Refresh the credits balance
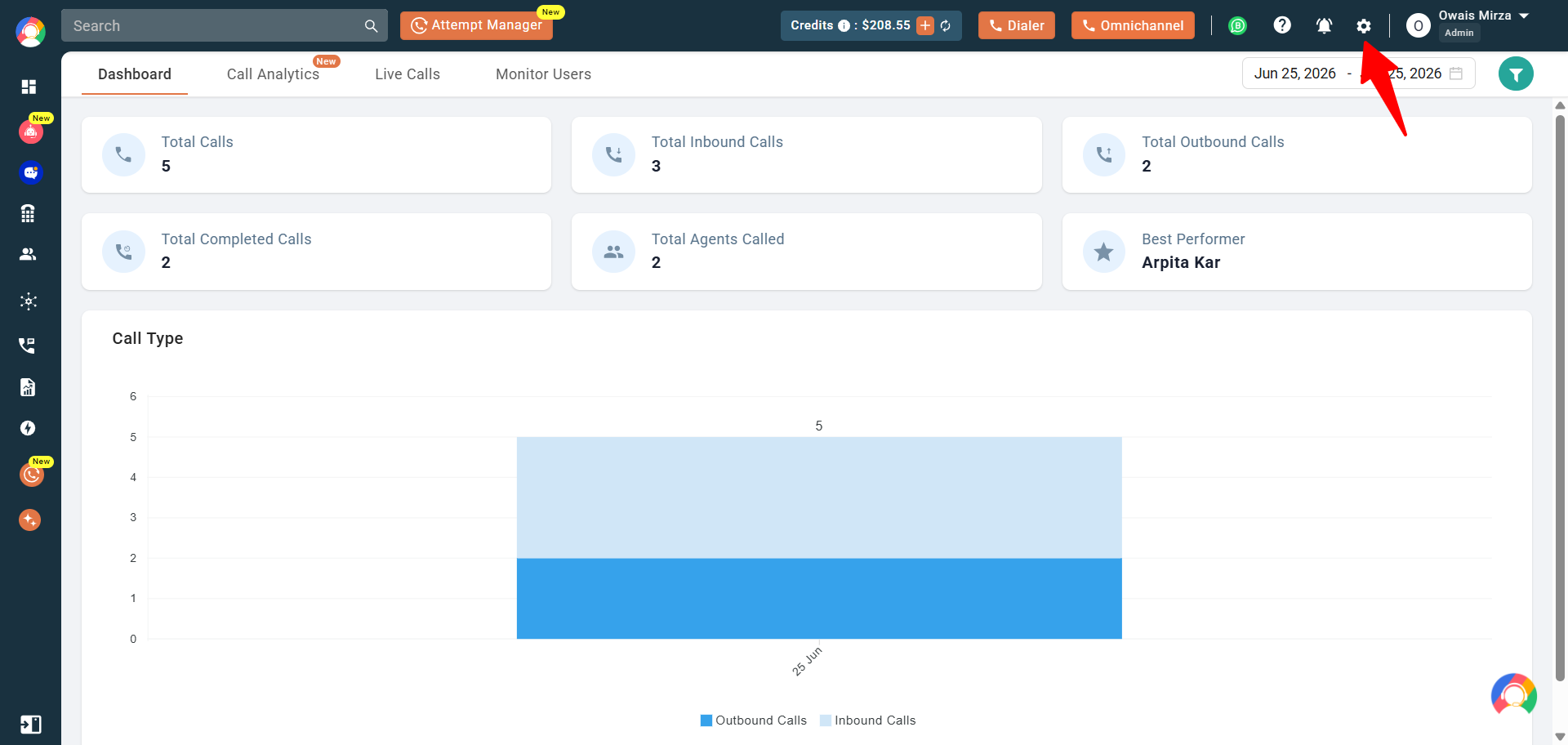 pyautogui.click(x=946, y=26)
